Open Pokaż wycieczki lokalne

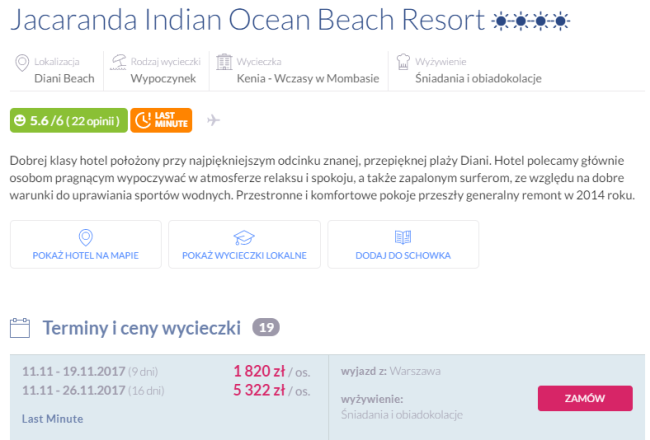[244, 245]
